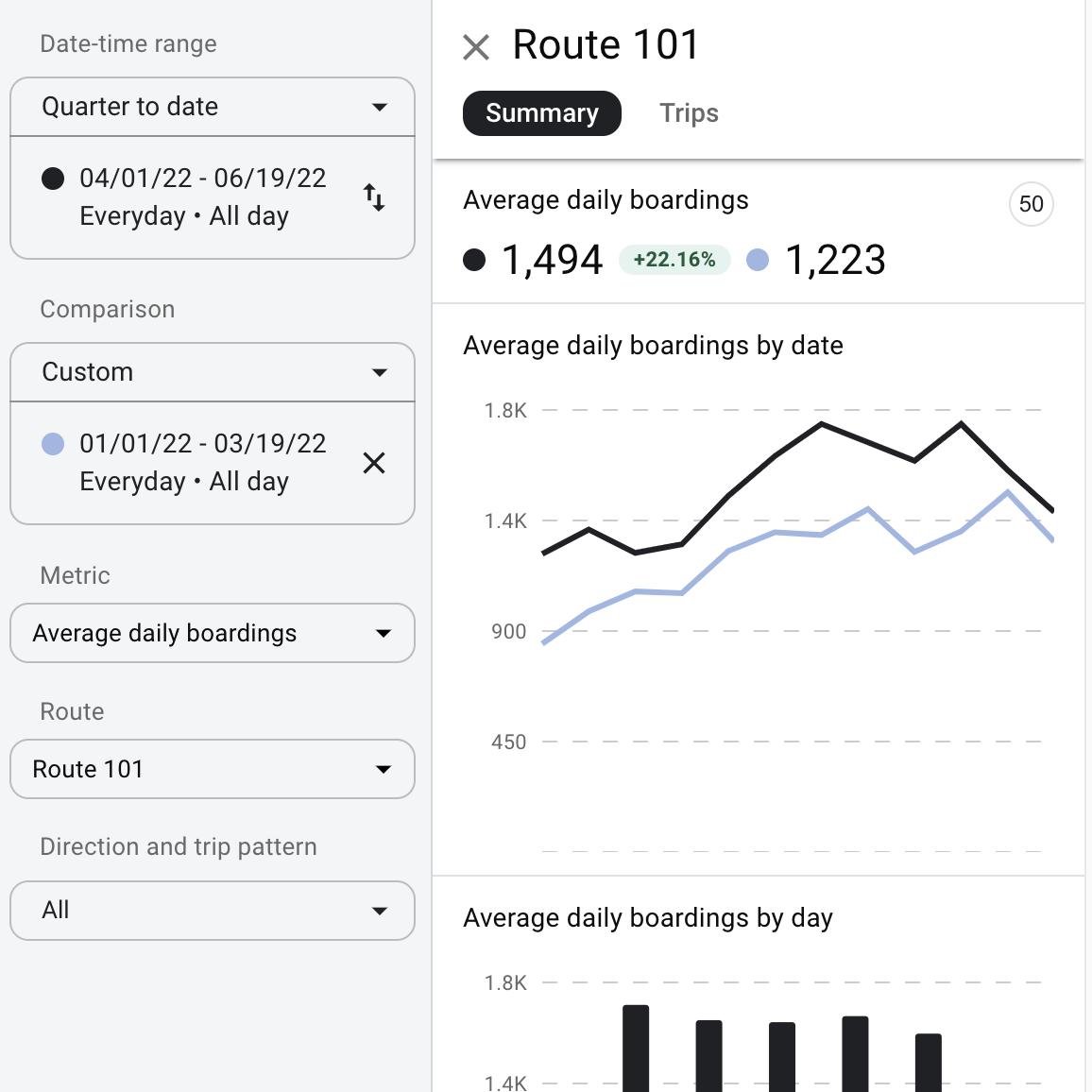Viewport: 1092px width, 1092px height.
Task: Click the 04/01/22 - 06/19/22 date range
Action: 202,179
